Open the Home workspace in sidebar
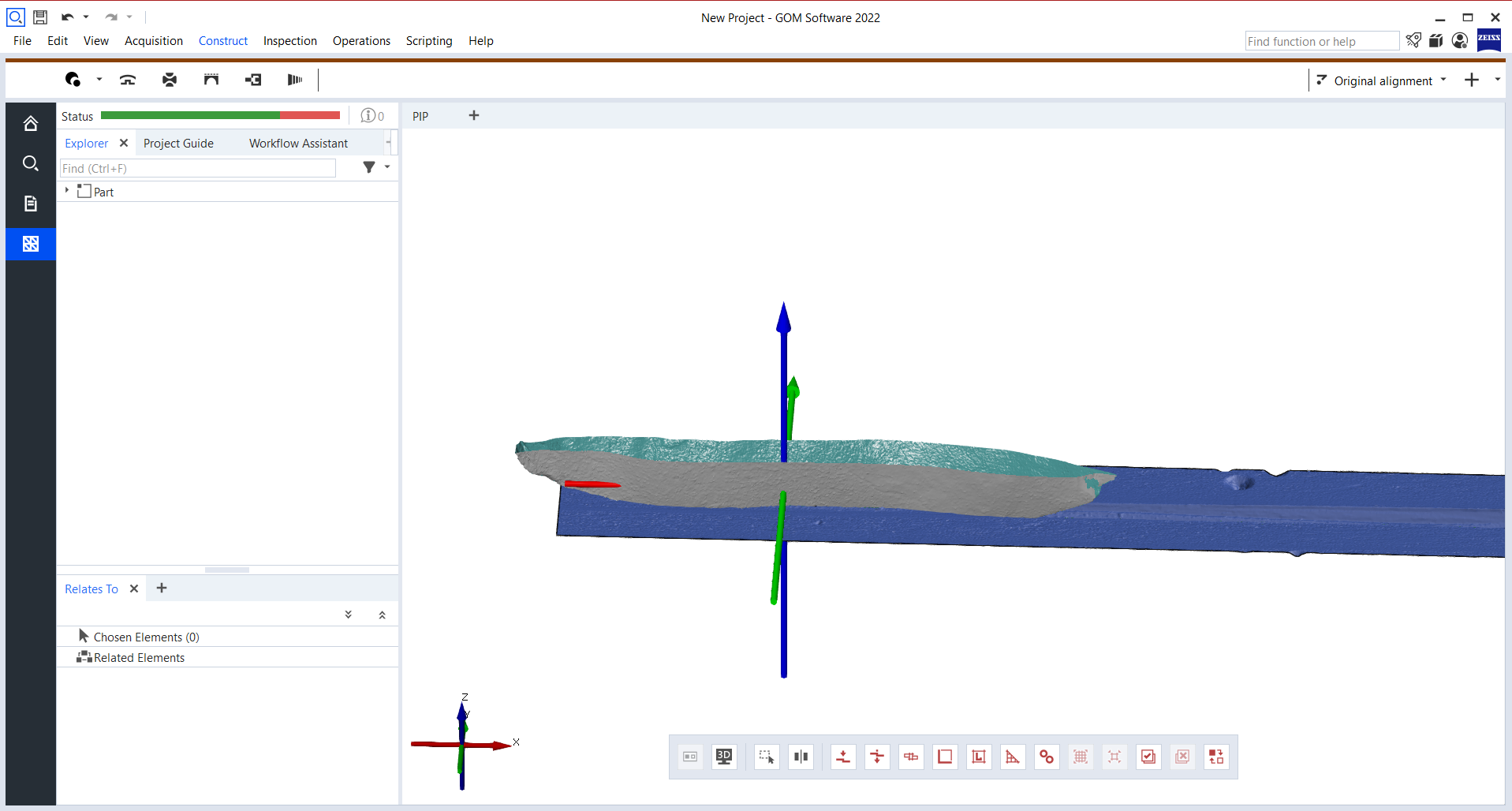The image size is (1512, 811). pos(31,123)
